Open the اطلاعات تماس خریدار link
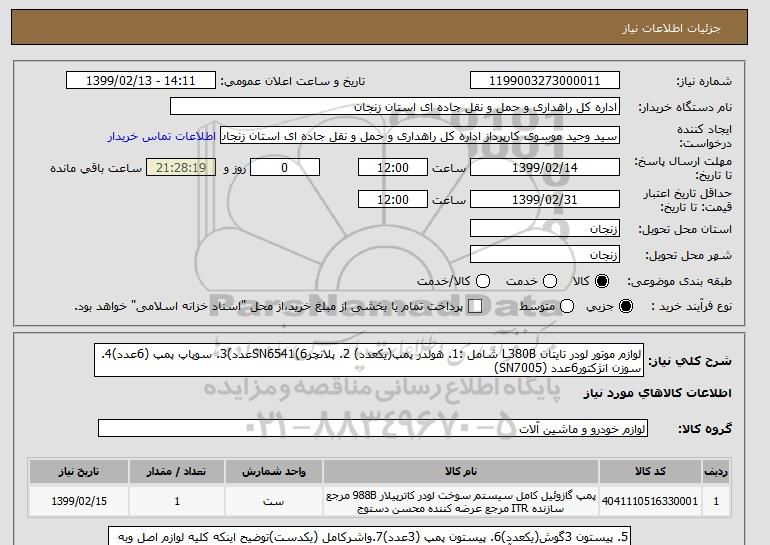Screen dimensions: 770x545 click(x=162, y=136)
